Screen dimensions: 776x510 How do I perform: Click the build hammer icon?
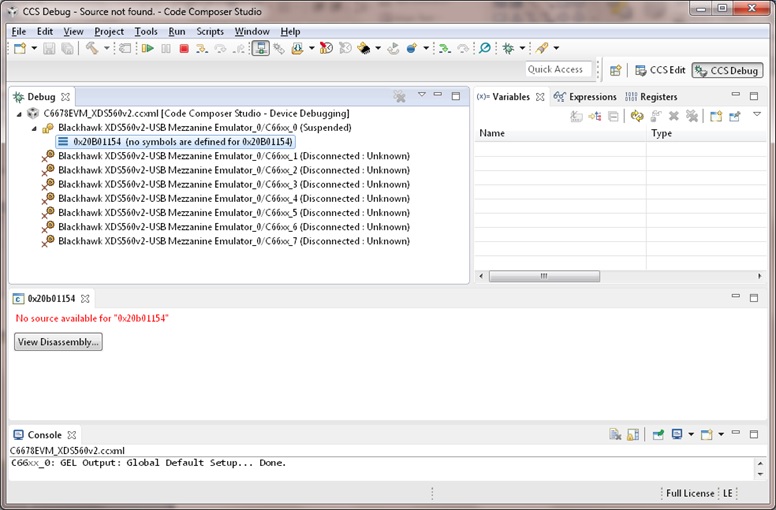pyautogui.click(x=91, y=48)
